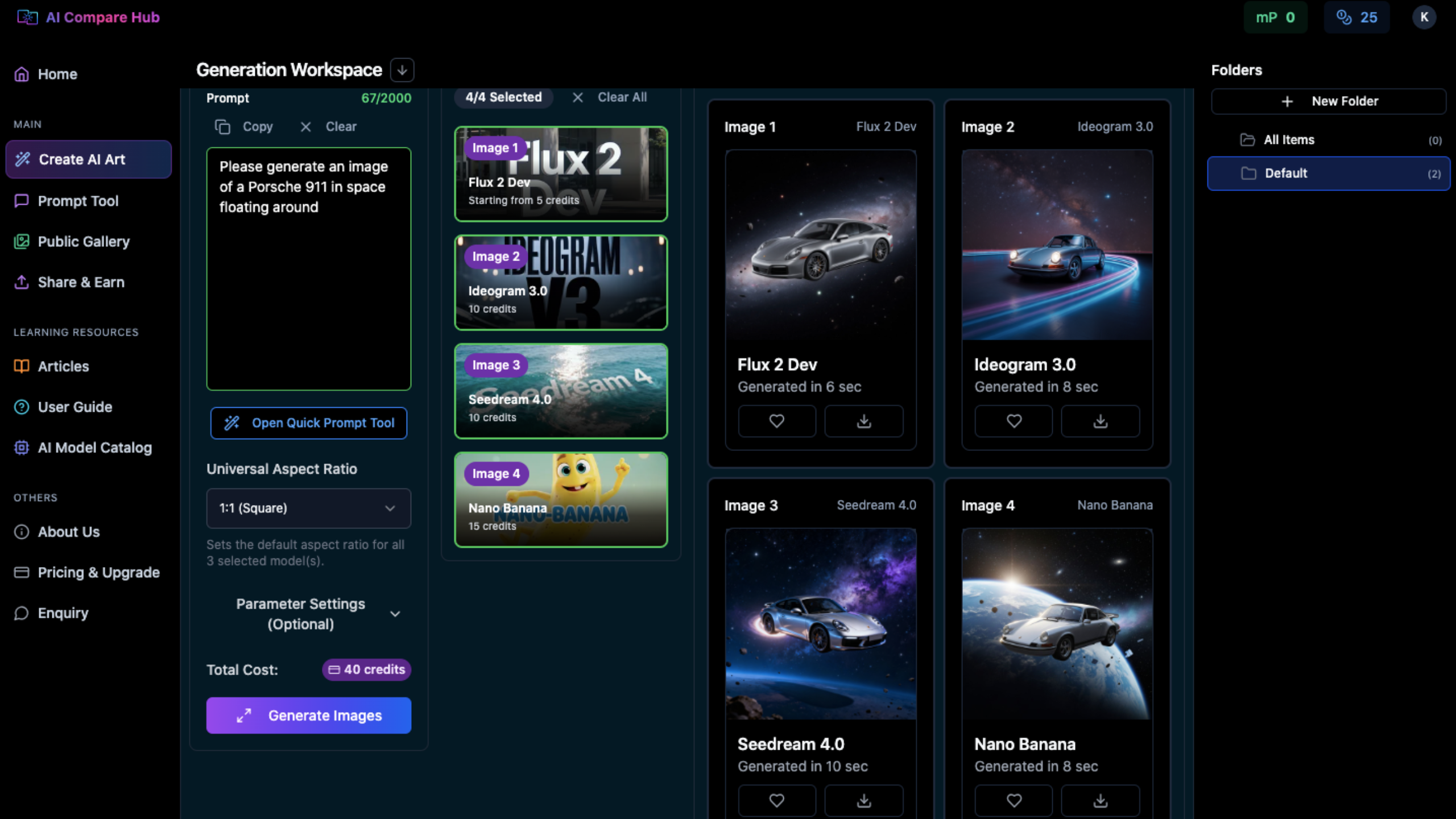The width and height of the screenshot is (1456, 819).
Task: Toggle the Nano Banana model card
Action: [x=561, y=500]
